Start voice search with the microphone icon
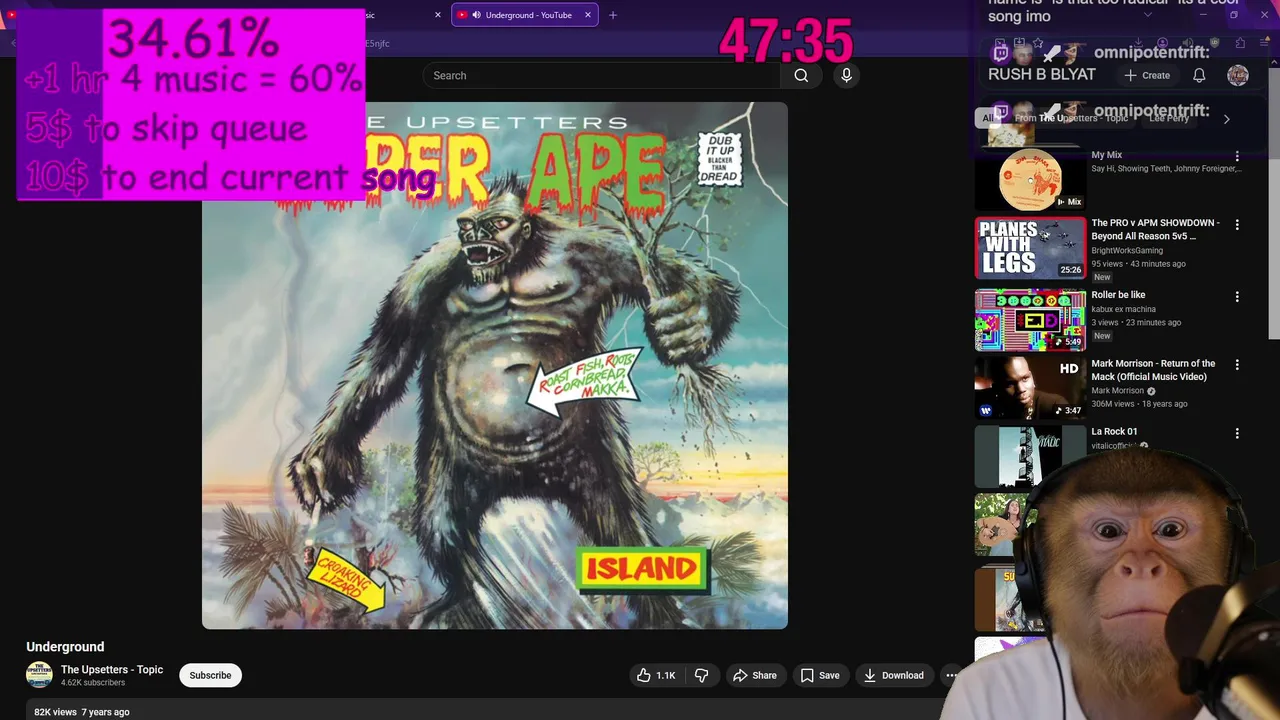The width and height of the screenshot is (1280, 720). pyautogui.click(x=846, y=75)
